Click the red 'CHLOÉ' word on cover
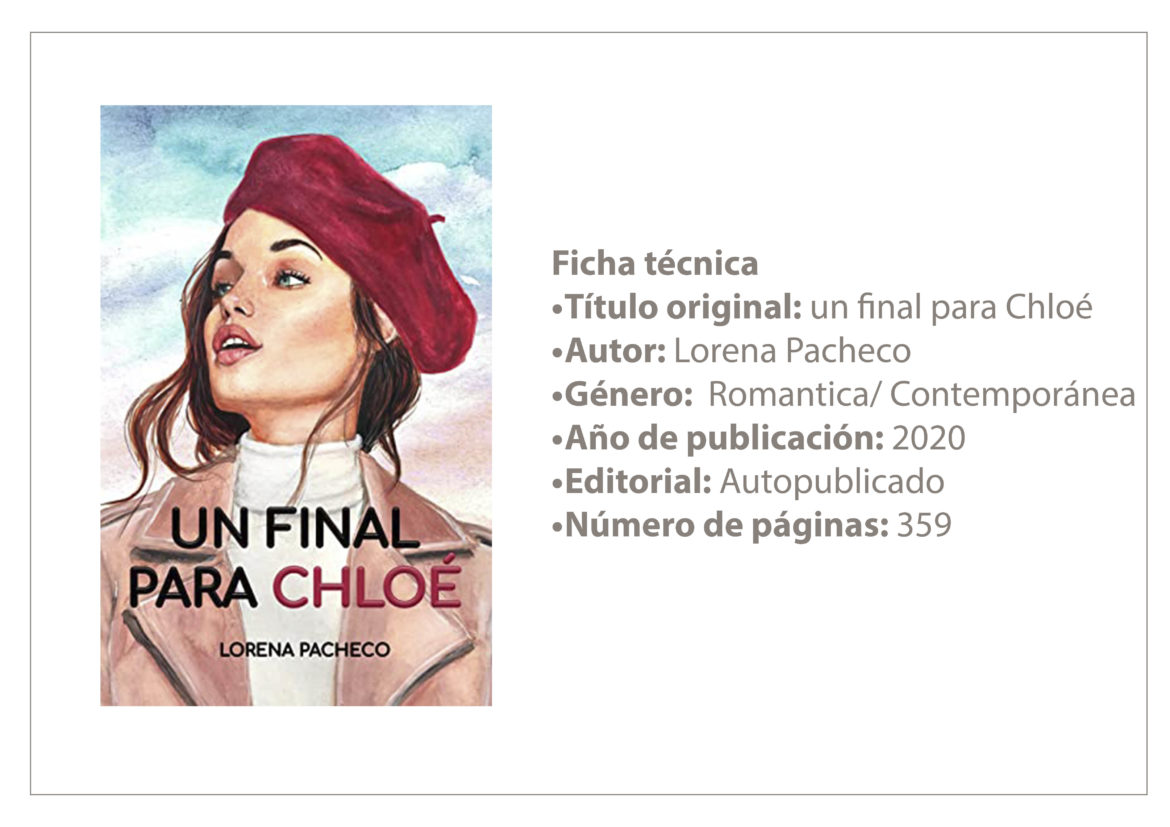This screenshot has width=1170, height=827. pyautogui.click(x=366, y=586)
